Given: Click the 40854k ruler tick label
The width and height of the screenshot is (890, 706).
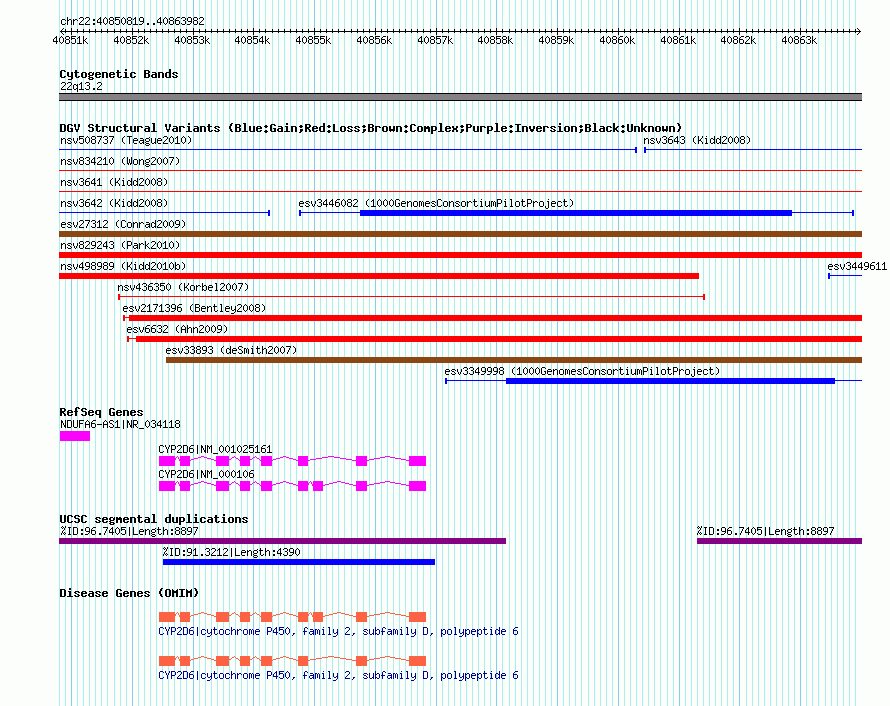Looking at the screenshot, I should click(x=252, y=40).
